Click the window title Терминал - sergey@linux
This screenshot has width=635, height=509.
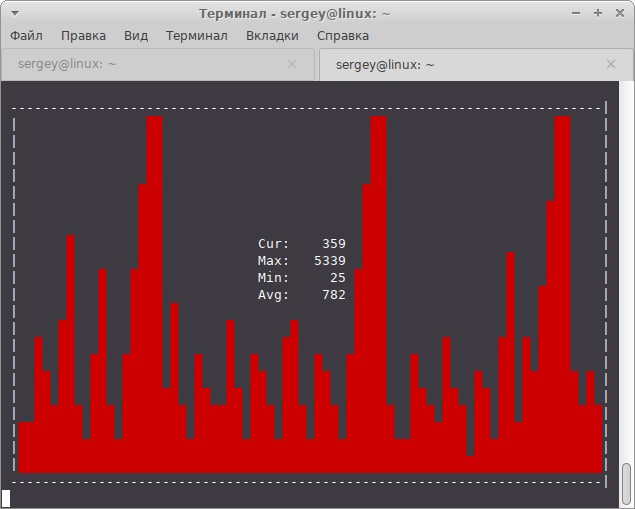tap(295, 14)
